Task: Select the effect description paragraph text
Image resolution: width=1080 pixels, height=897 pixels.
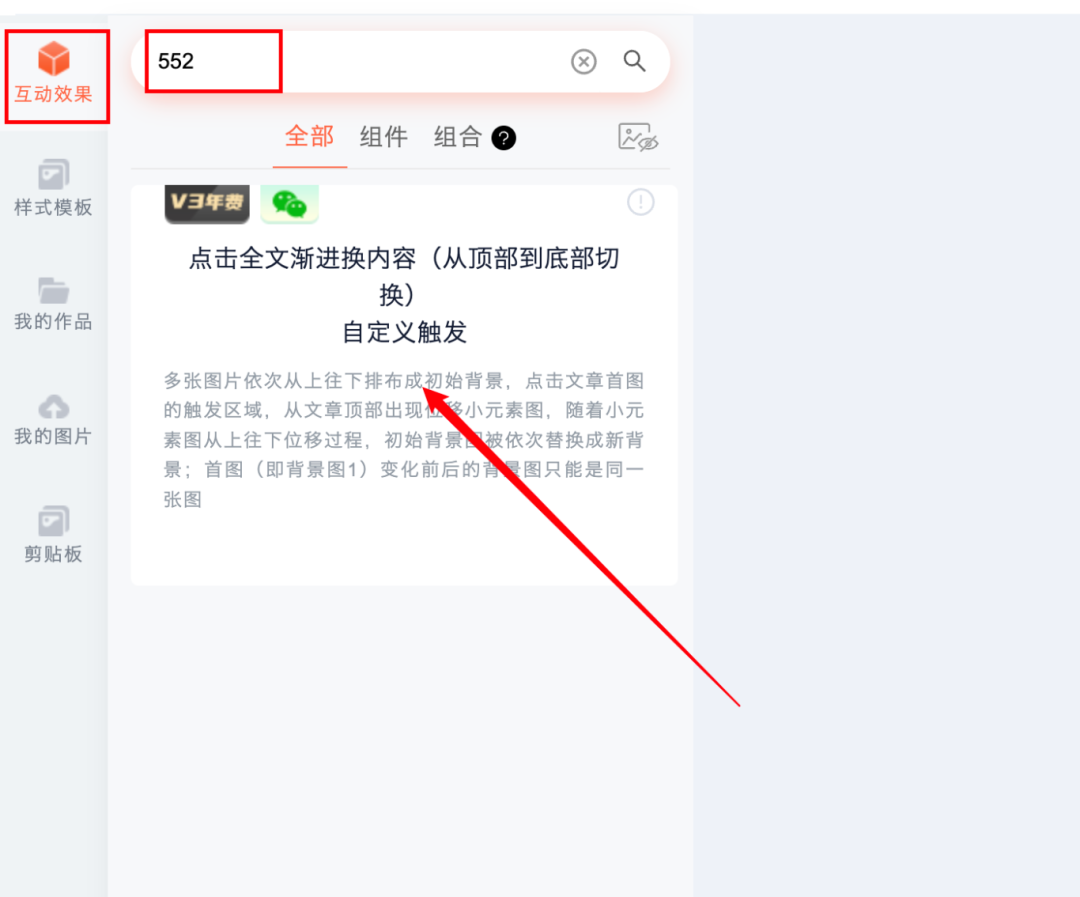Action: pos(404,440)
